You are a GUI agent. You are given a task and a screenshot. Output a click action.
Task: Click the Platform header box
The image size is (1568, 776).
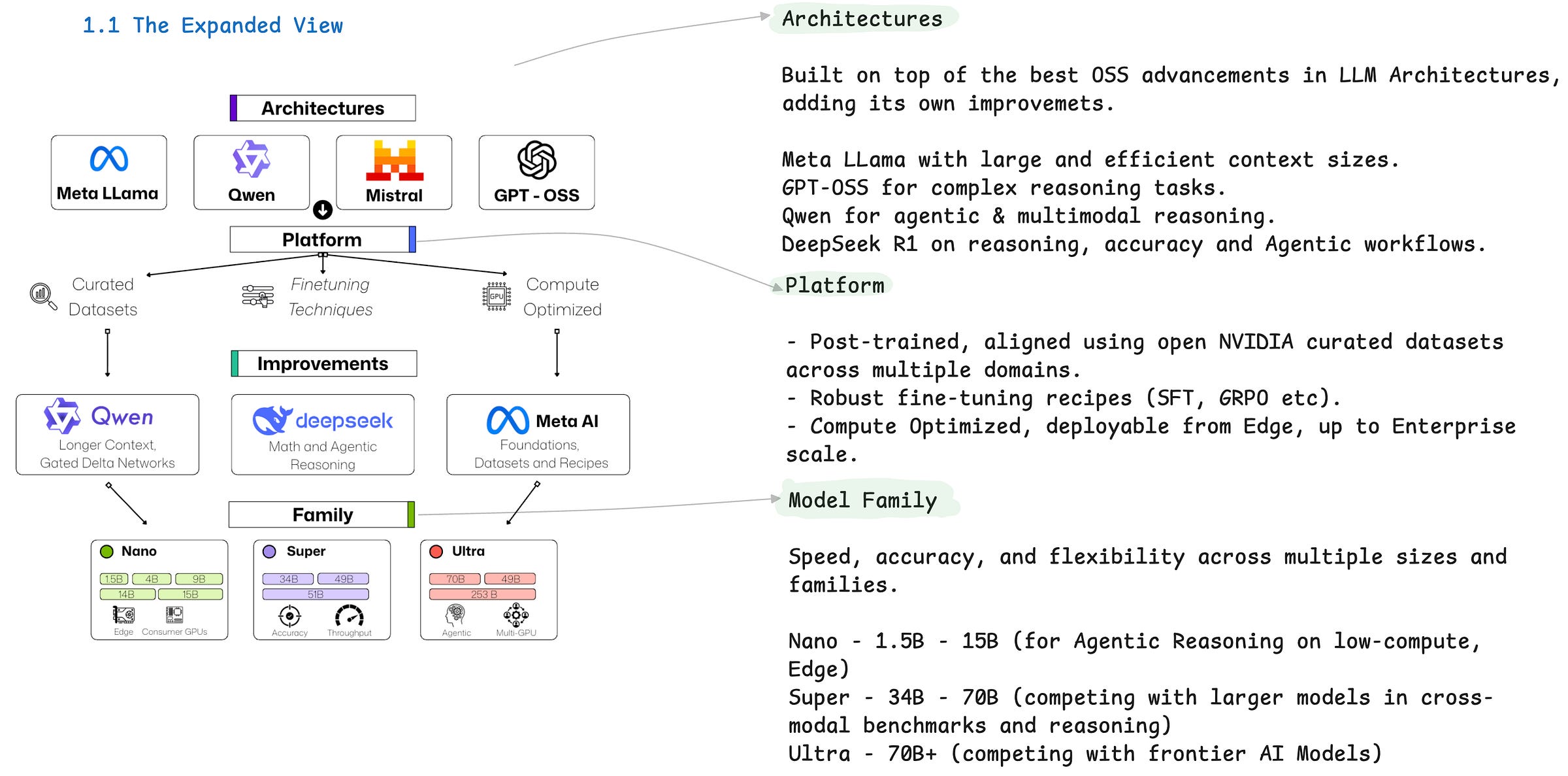click(322, 239)
